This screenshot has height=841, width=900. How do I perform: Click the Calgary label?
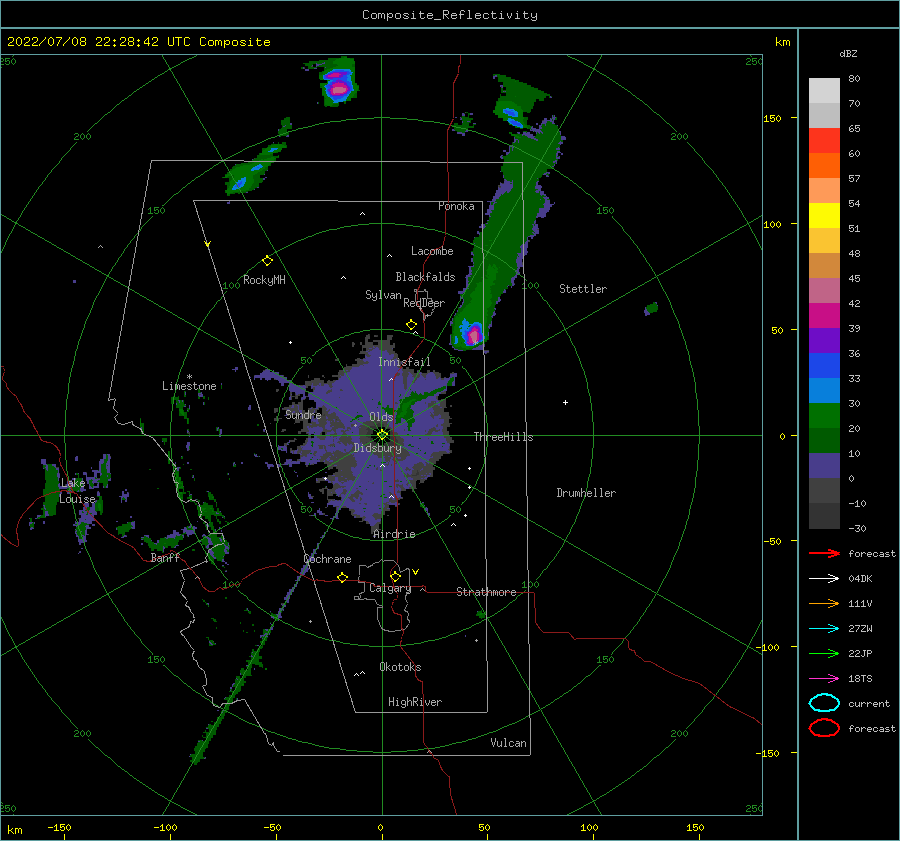(390, 588)
